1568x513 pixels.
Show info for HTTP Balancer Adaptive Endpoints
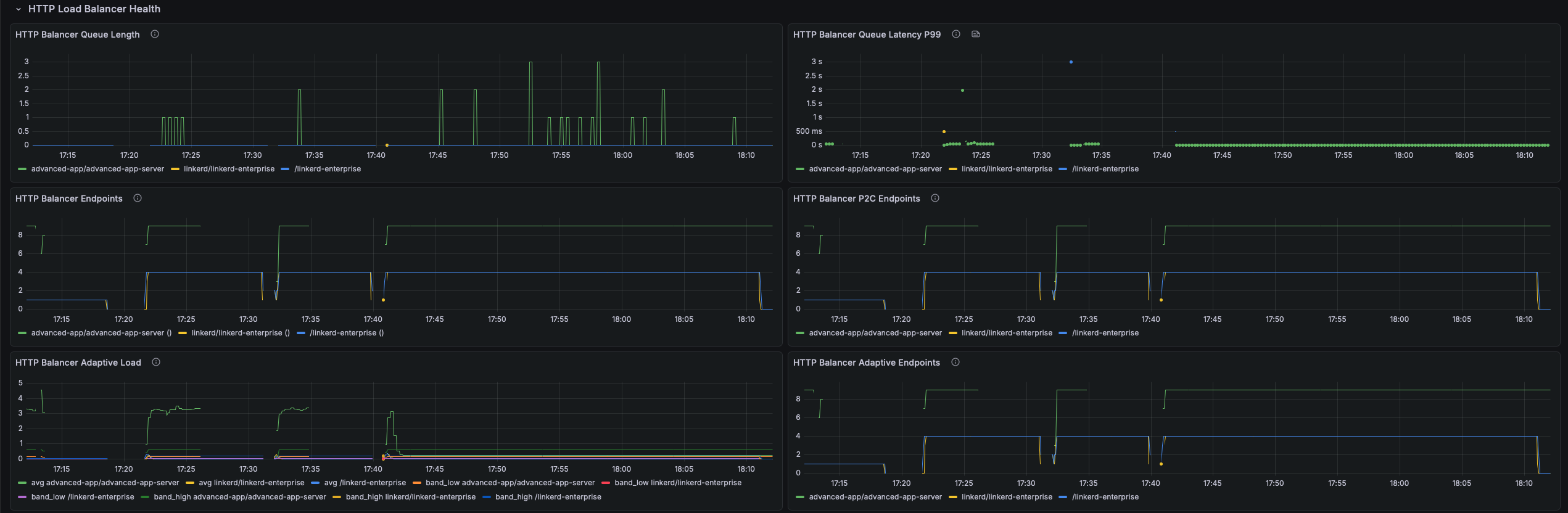[x=955, y=363]
